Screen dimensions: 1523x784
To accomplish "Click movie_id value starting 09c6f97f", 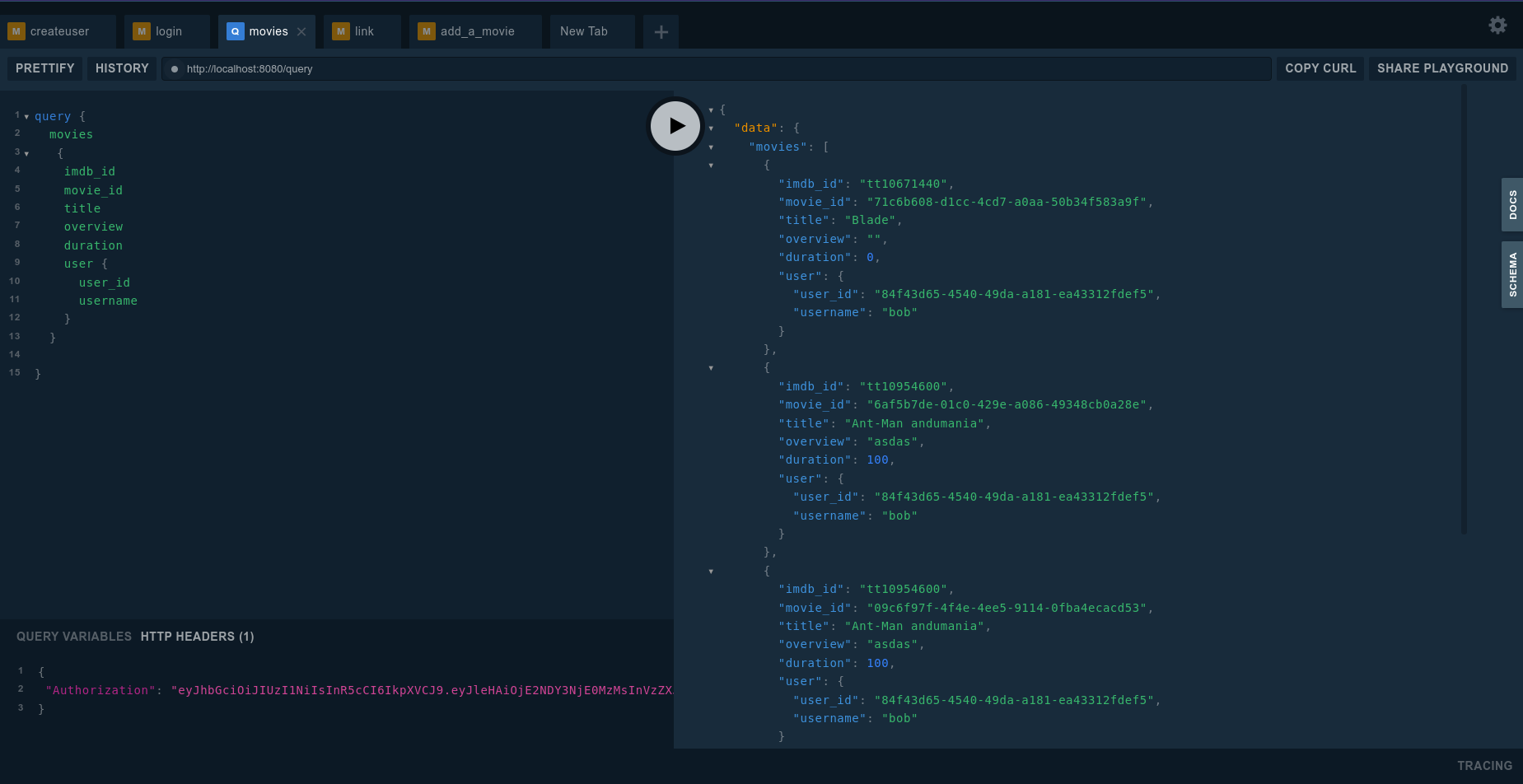I will [1007, 608].
